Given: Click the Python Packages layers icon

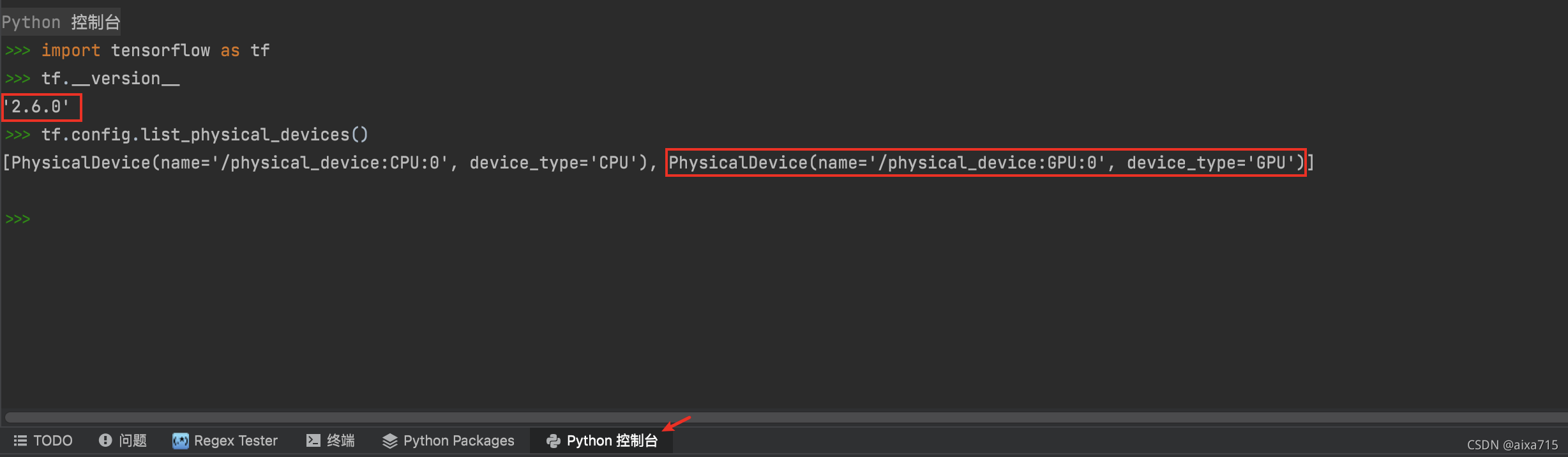Looking at the screenshot, I should (389, 440).
